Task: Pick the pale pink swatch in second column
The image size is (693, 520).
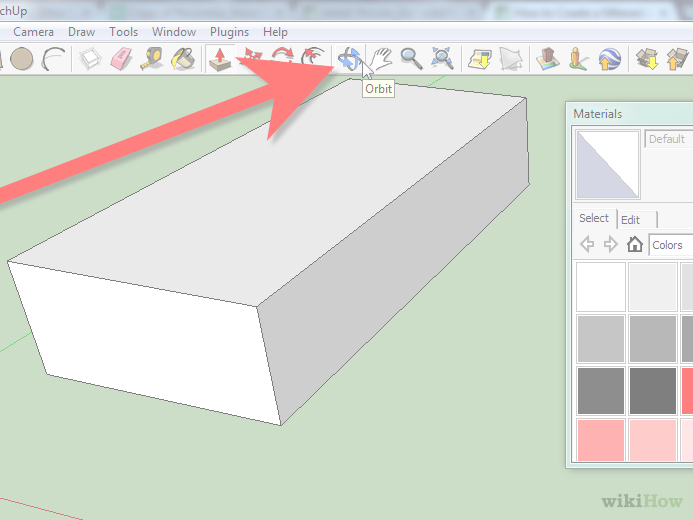Action: pos(653,440)
